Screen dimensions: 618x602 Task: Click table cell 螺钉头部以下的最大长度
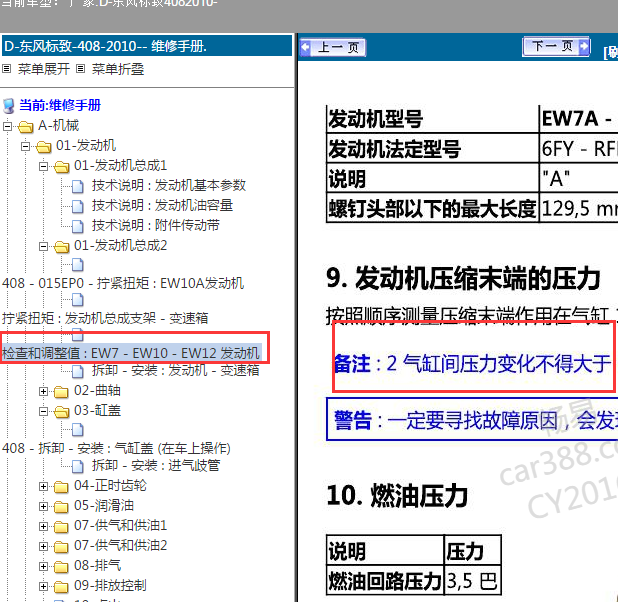pos(432,208)
